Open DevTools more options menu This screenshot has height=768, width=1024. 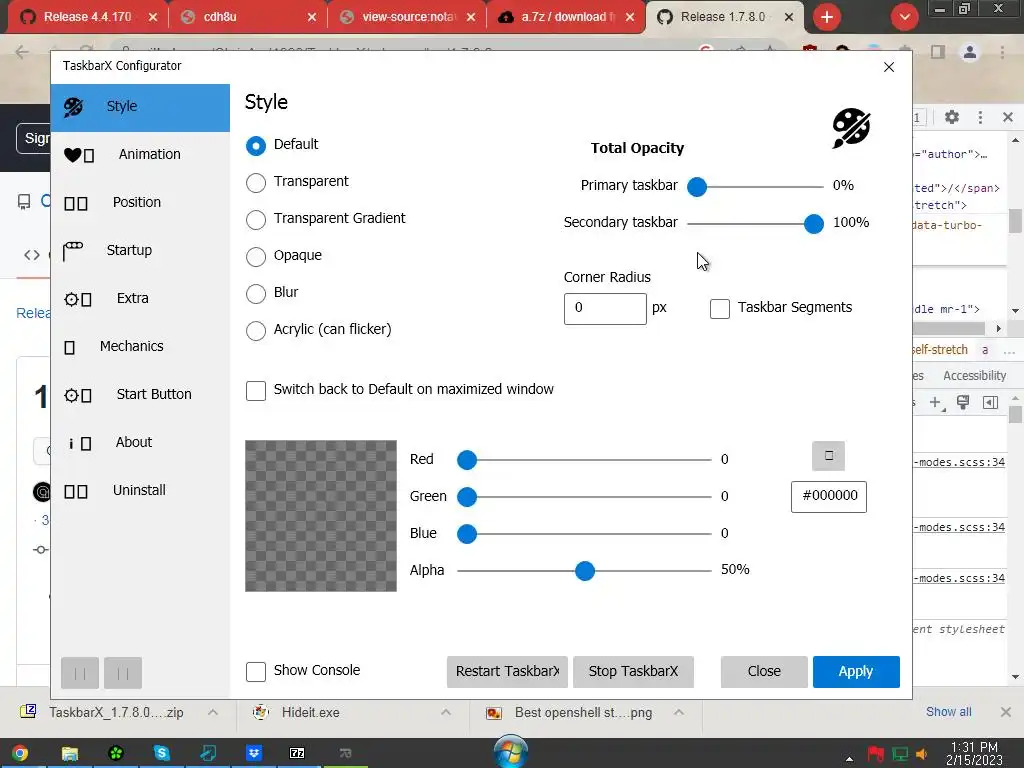pyautogui.click(x=980, y=118)
